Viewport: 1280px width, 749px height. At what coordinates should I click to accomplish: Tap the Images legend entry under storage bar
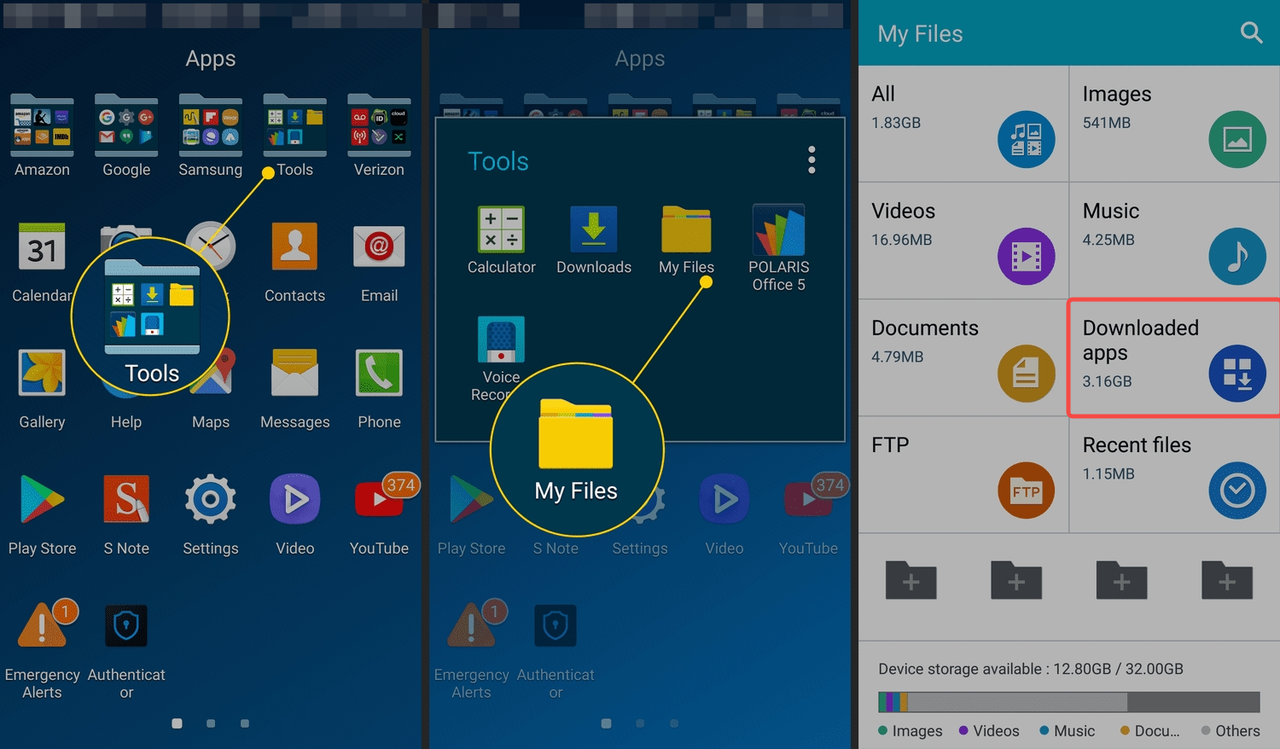coord(911,731)
